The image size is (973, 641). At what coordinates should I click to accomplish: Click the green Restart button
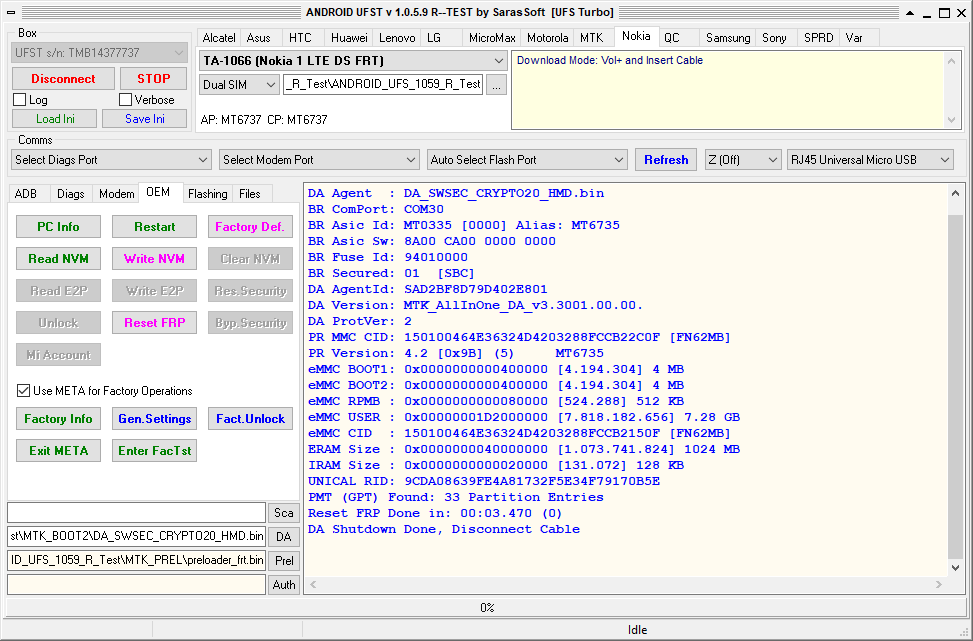click(155, 226)
